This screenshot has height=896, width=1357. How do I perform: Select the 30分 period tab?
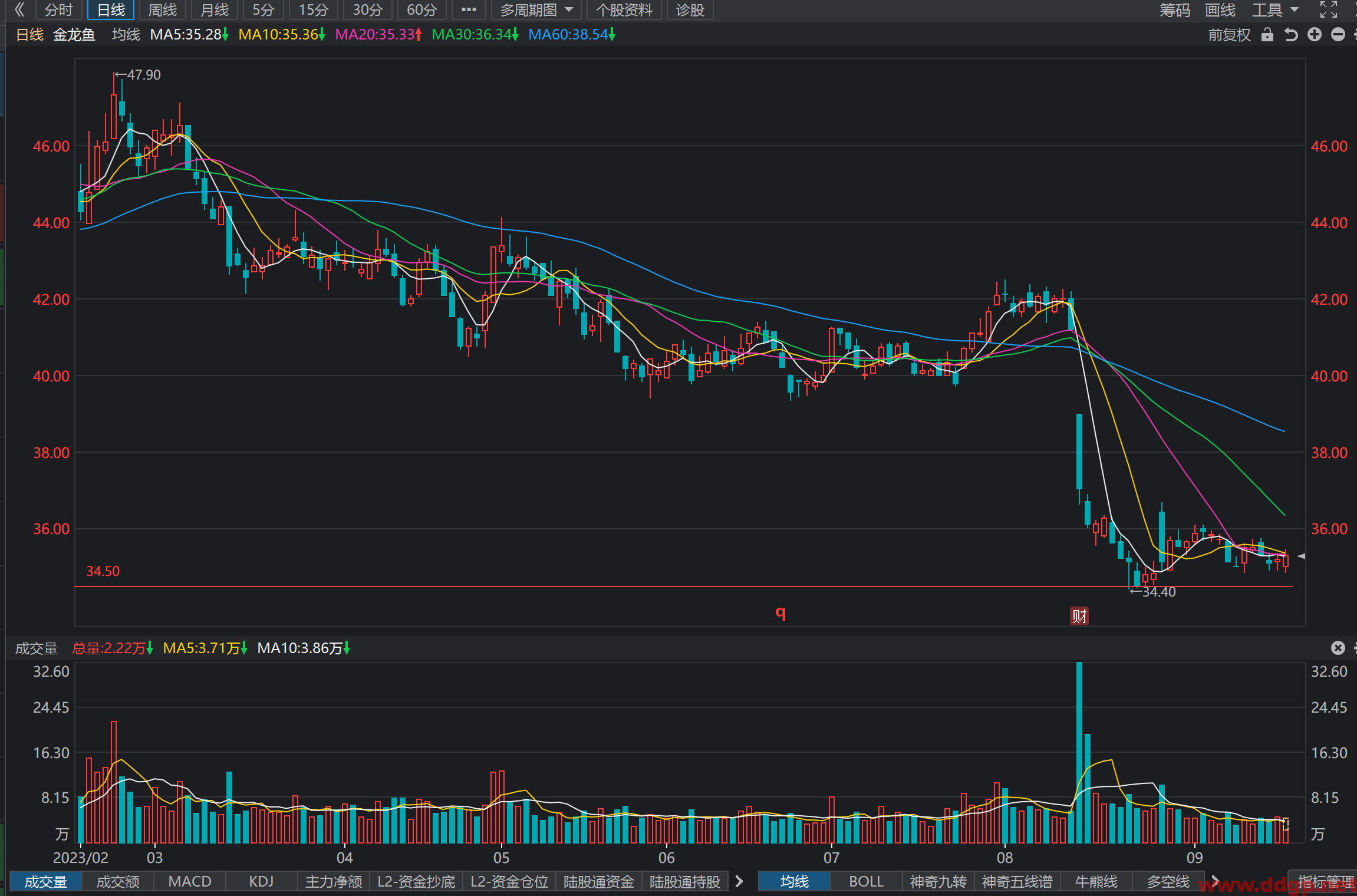368,9
